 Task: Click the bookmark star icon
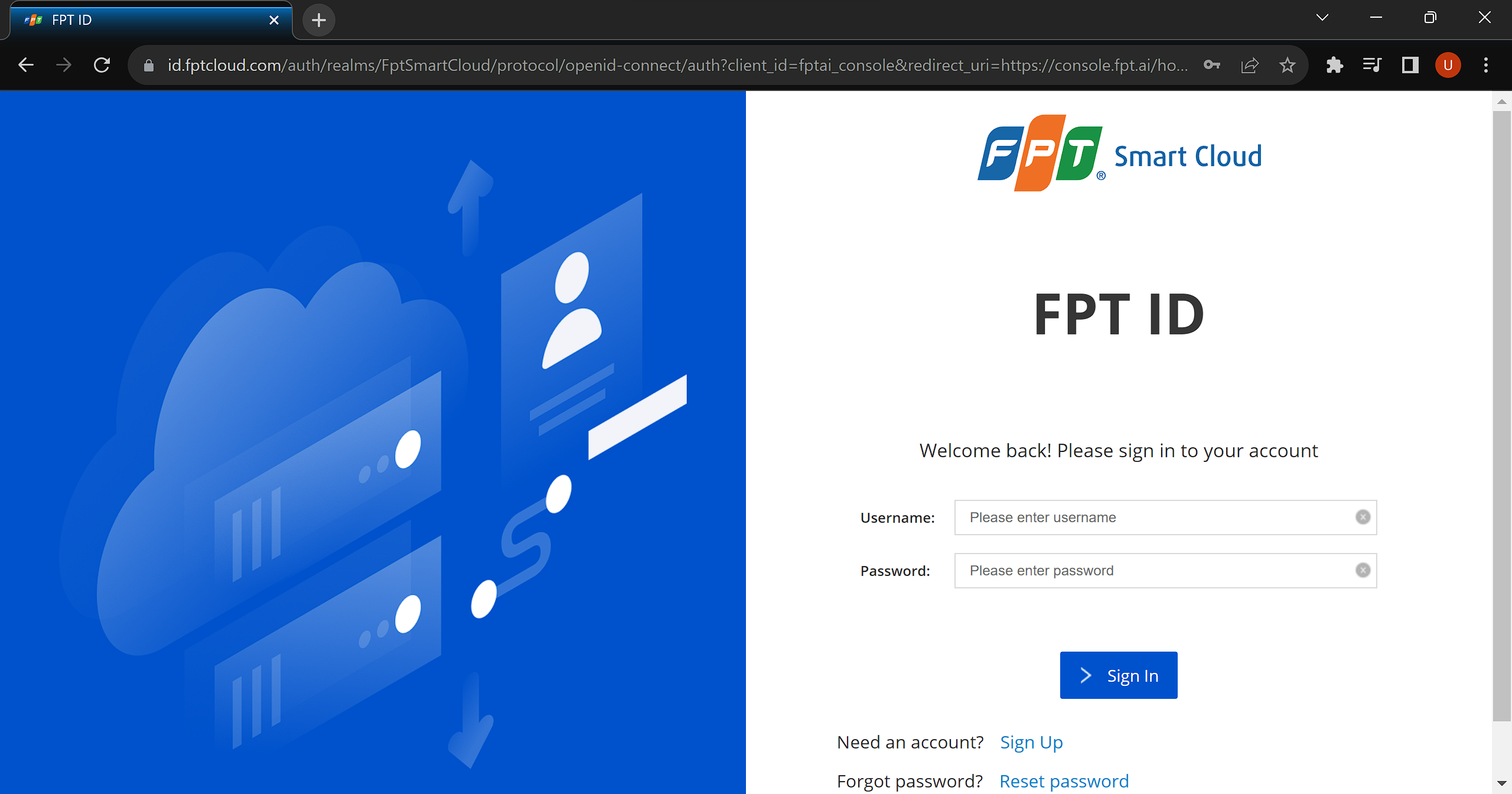tap(1288, 65)
